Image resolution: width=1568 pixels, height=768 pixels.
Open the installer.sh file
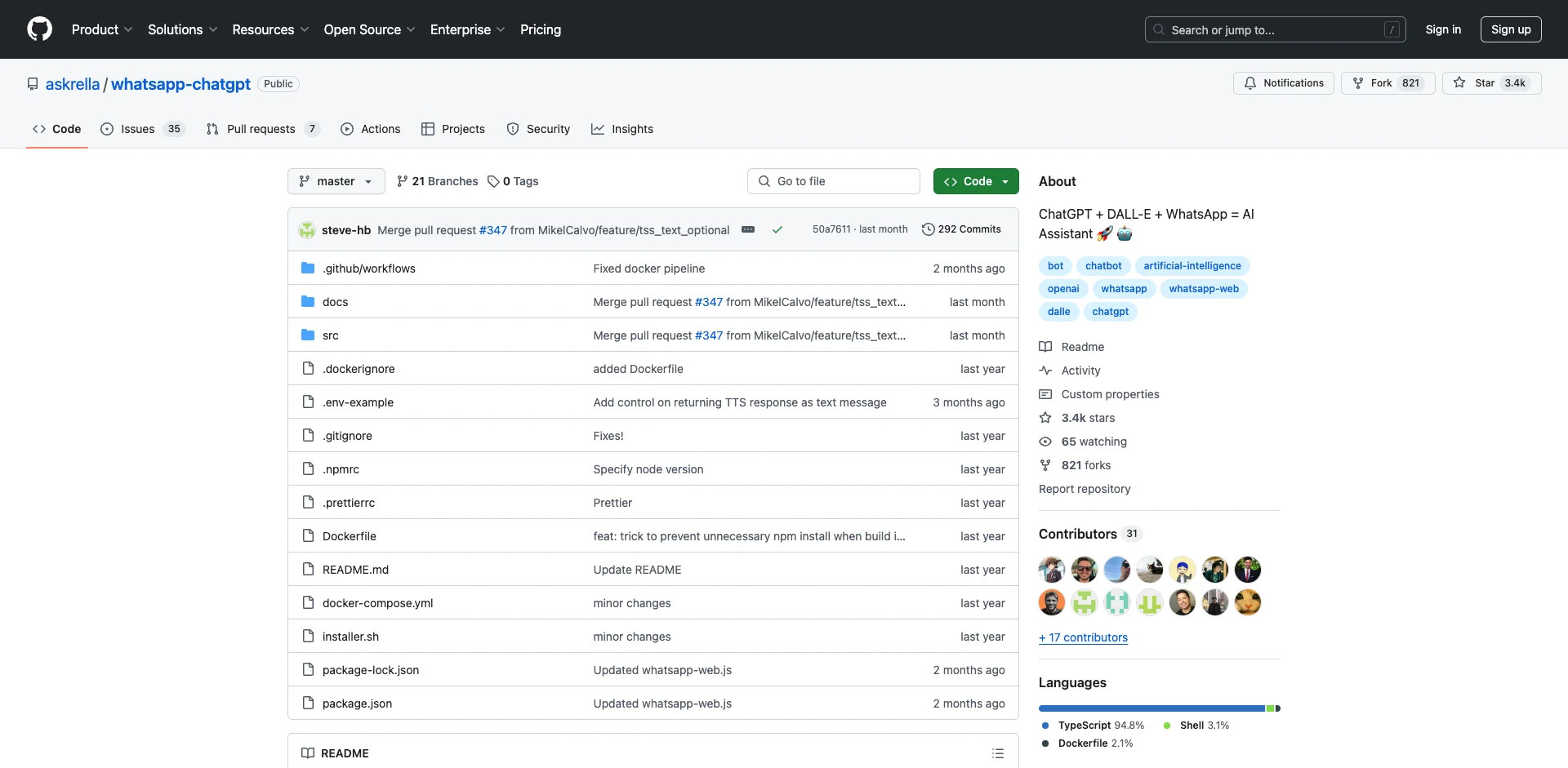pos(350,637)
